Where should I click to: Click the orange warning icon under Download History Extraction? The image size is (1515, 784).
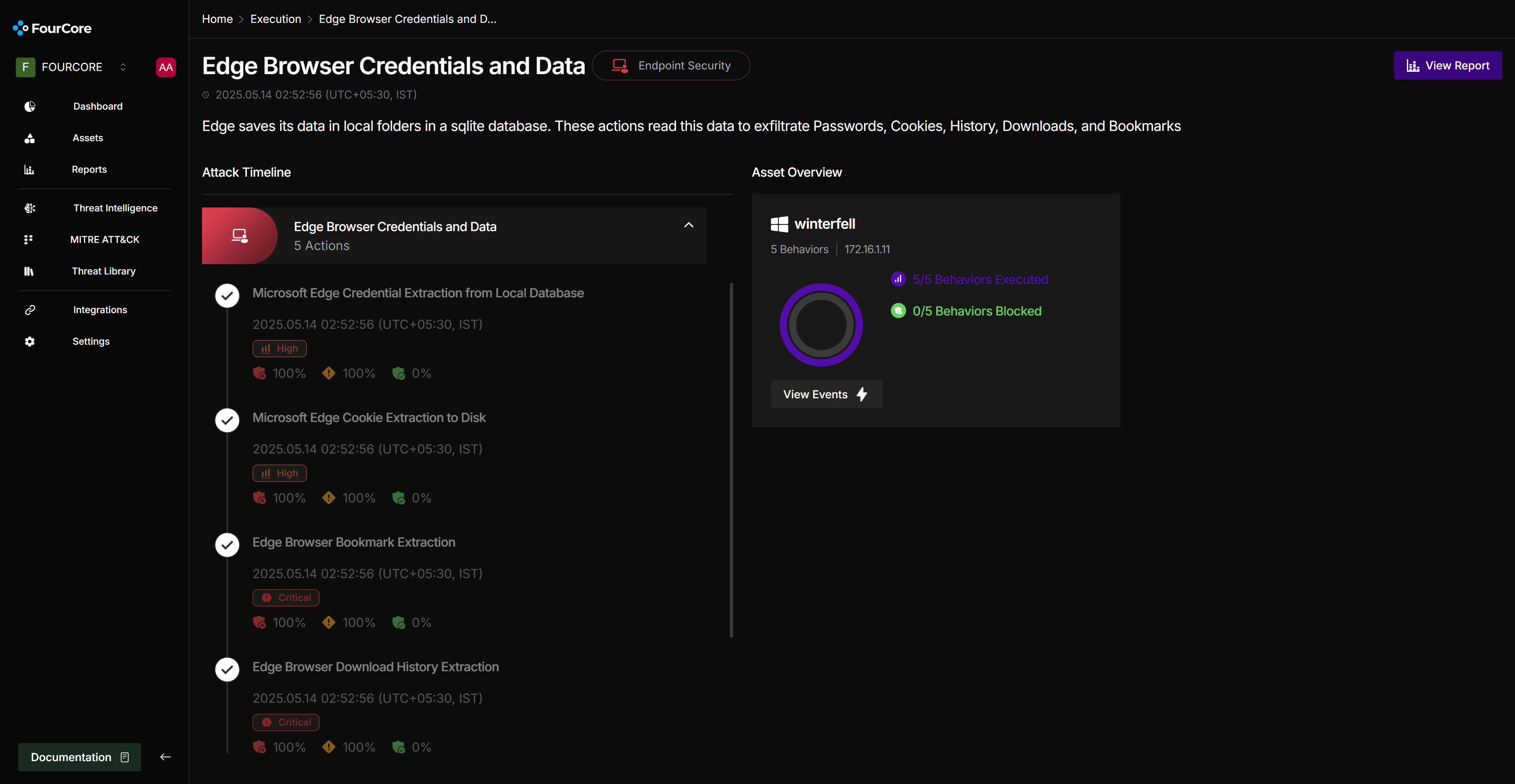329,747
